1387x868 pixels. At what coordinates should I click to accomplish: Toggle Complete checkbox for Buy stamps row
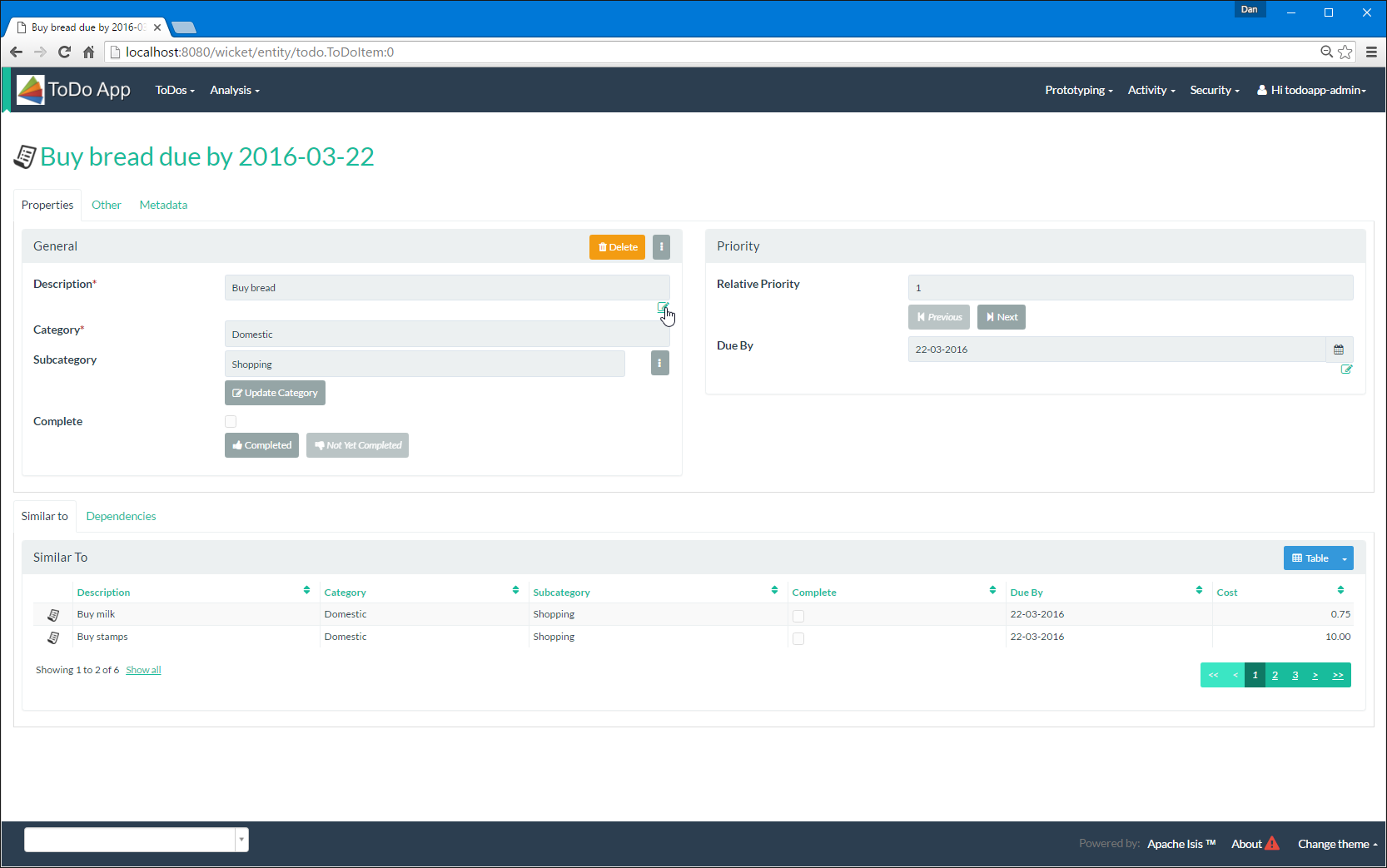tap(798, 638)
